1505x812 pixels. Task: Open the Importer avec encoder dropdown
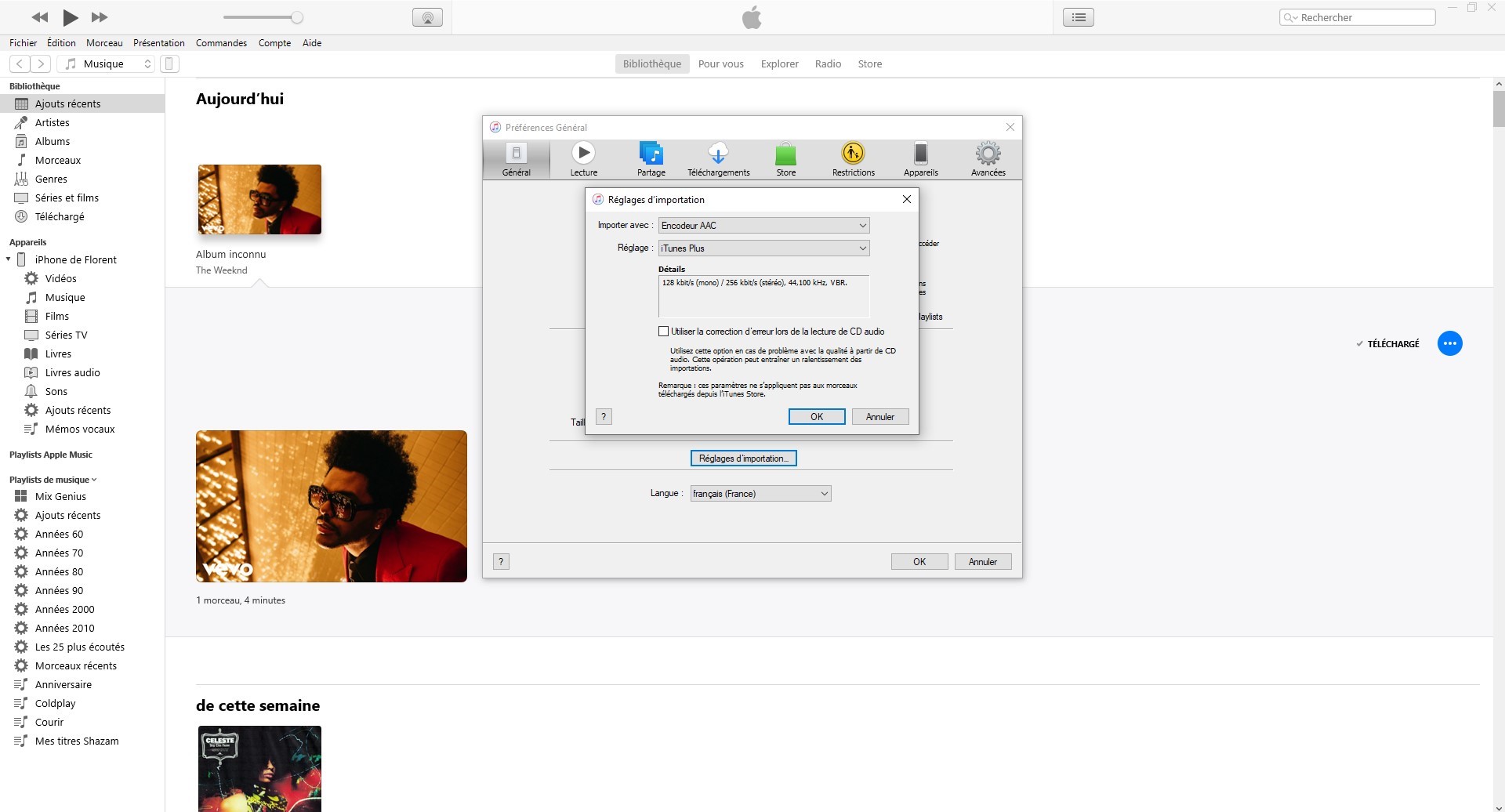[763, 226]
